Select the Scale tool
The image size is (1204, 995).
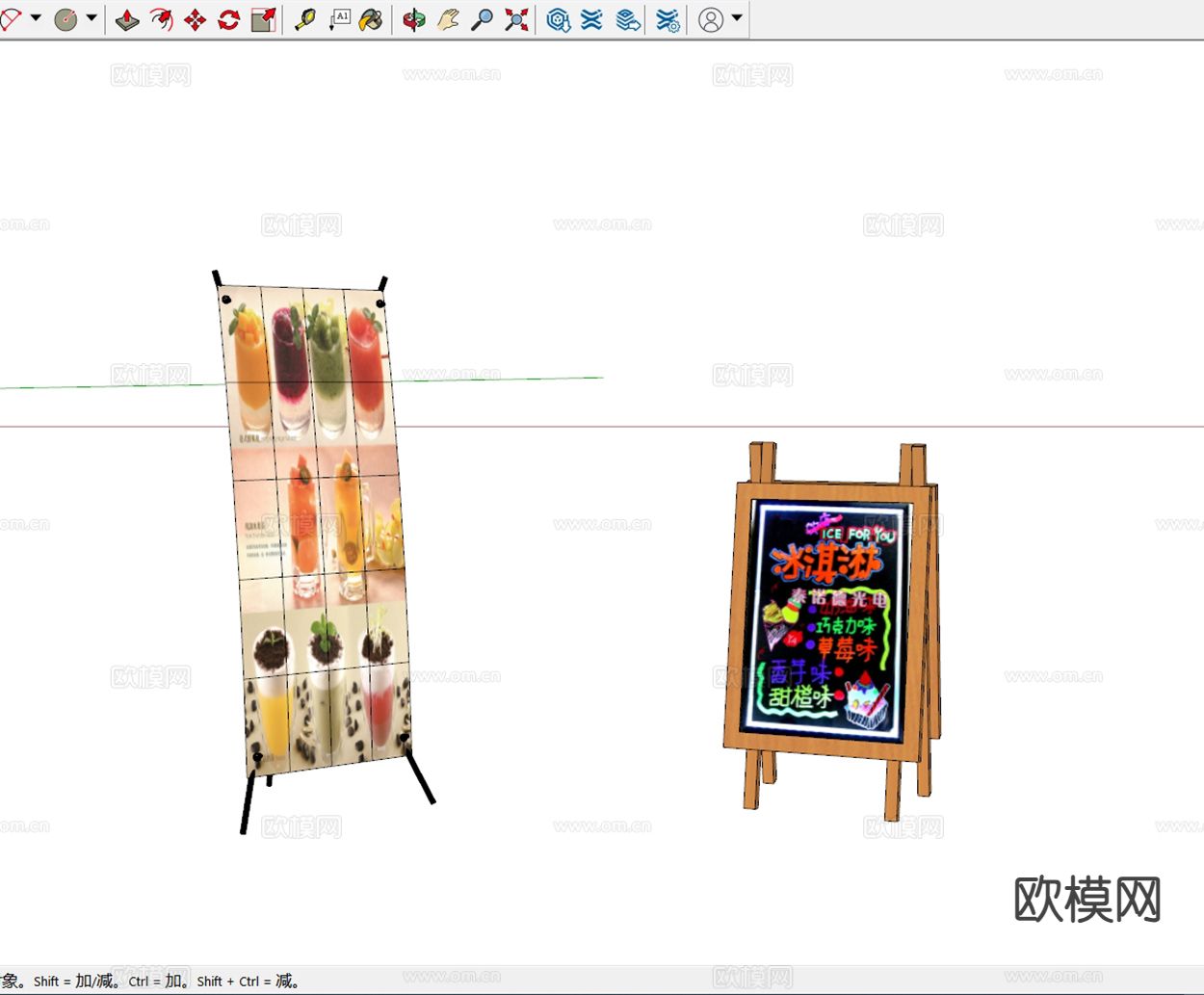coord(263,19)
